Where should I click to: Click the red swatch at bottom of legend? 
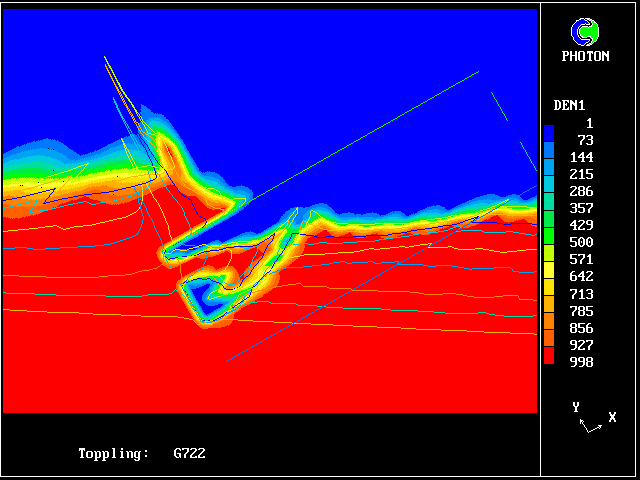click(549, 355)
